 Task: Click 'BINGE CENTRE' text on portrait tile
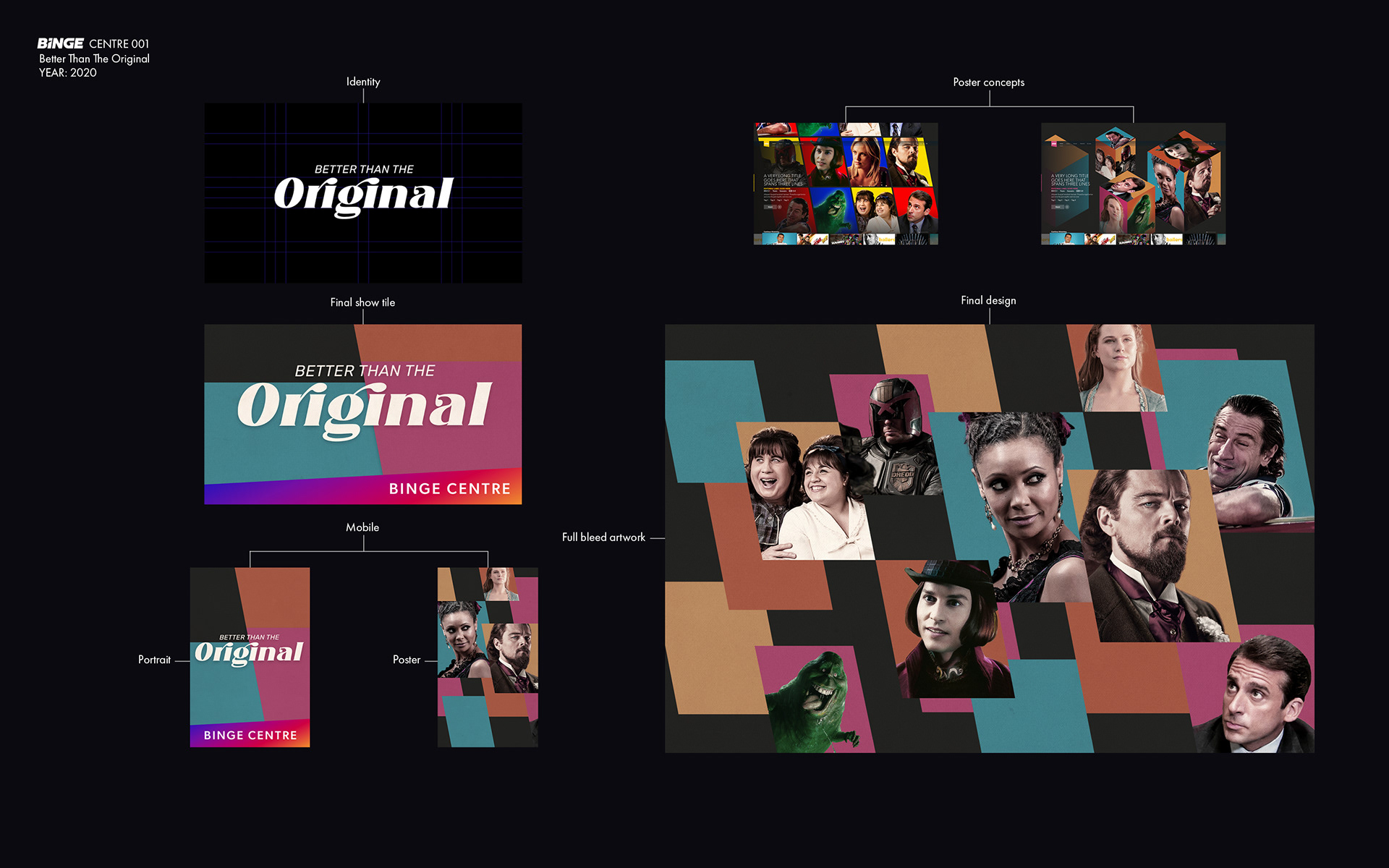[x=250, y=735]
